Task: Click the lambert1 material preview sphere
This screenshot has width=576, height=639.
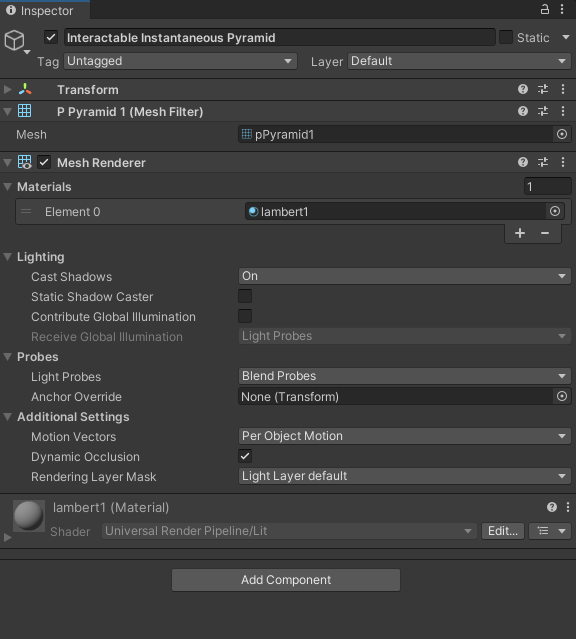Action: 29,516
